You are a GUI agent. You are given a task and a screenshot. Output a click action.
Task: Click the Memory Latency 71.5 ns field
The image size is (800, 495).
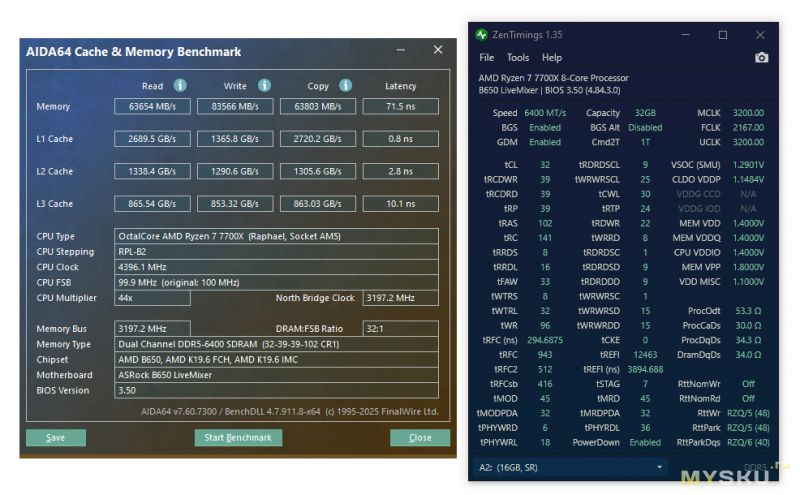point(400,106)
